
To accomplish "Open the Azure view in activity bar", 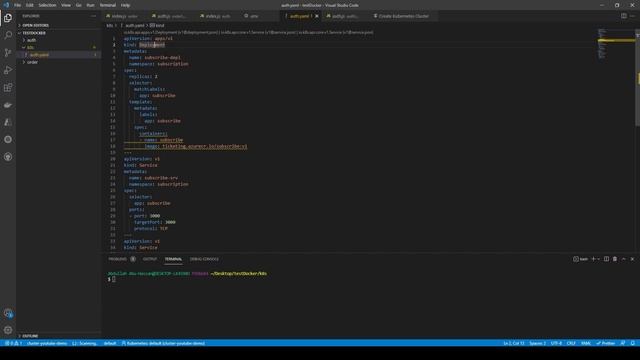I will [x=8, y=122].
